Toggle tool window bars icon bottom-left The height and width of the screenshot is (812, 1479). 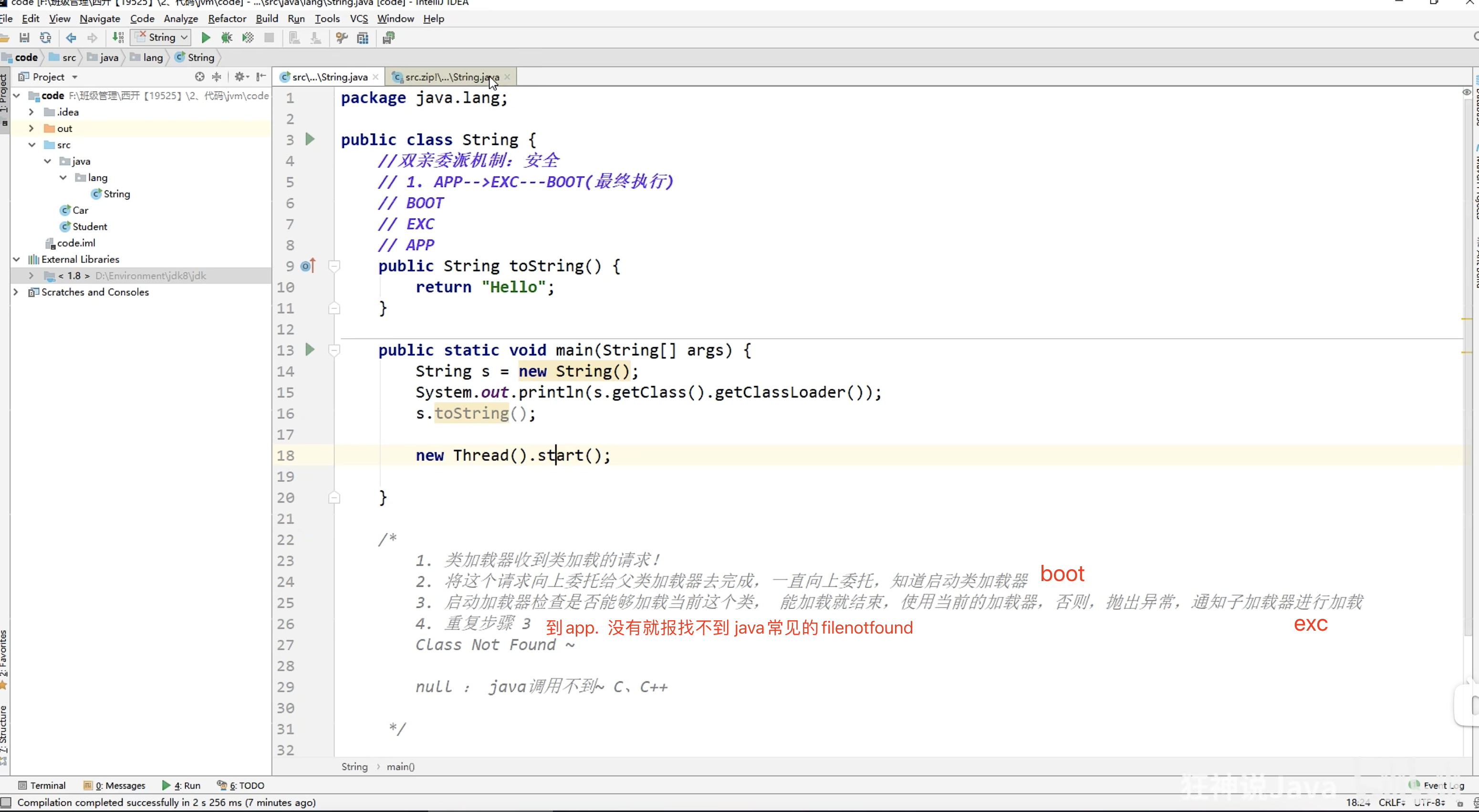point(6,802)
